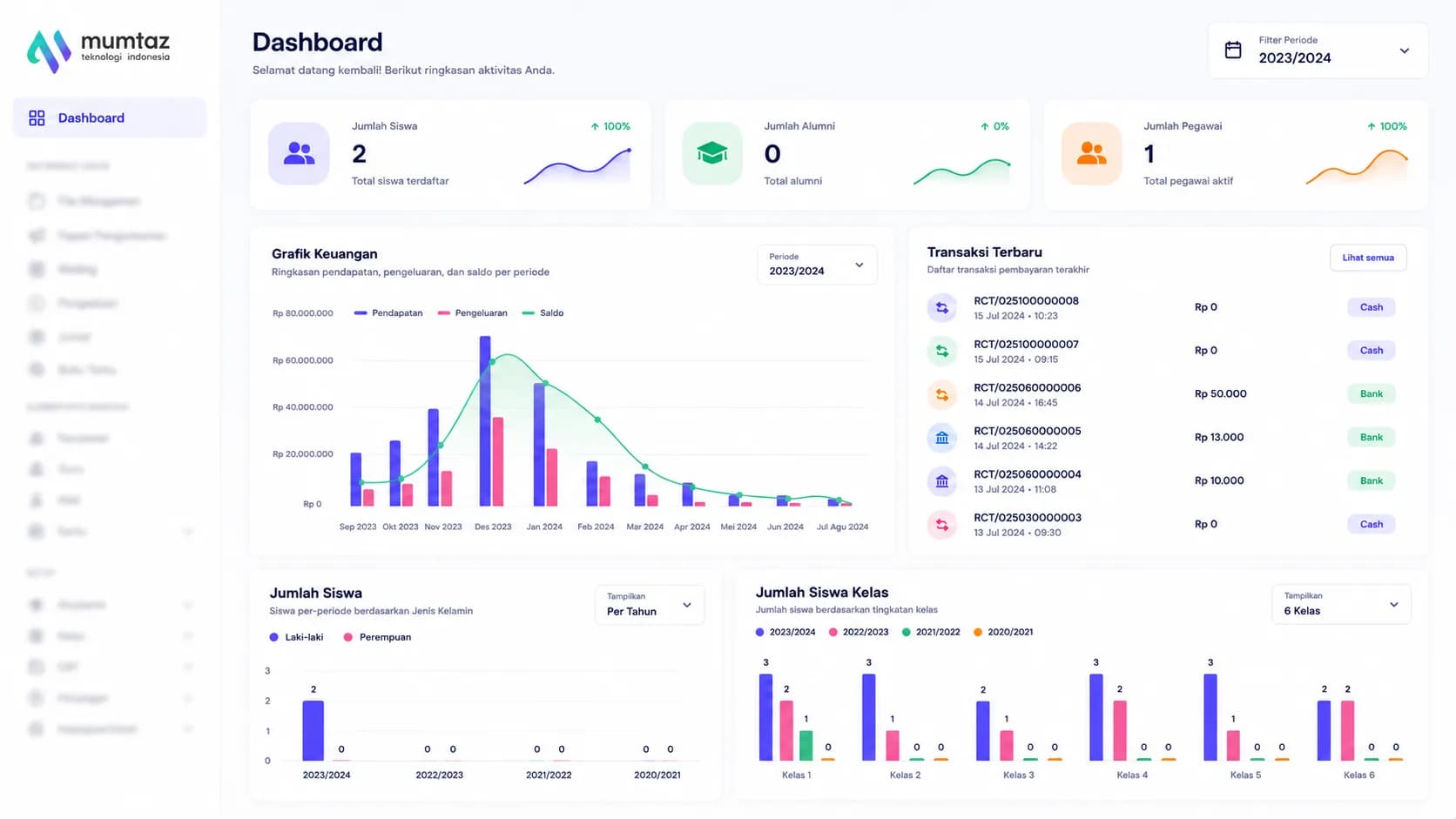This screenshot has width=1456, height=819.
Task: Click transaction number RCT/025060000006
Action: tap(1027, 388)
